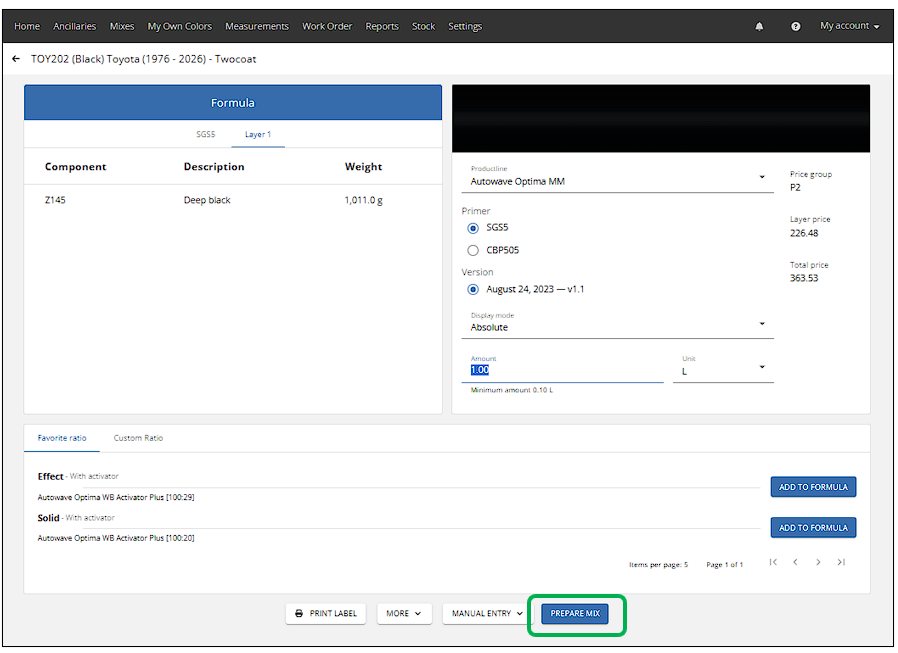Viewport: 898px width, 653px height.
Task: Select the SG55 primer radio button
Action: [473, 228]
